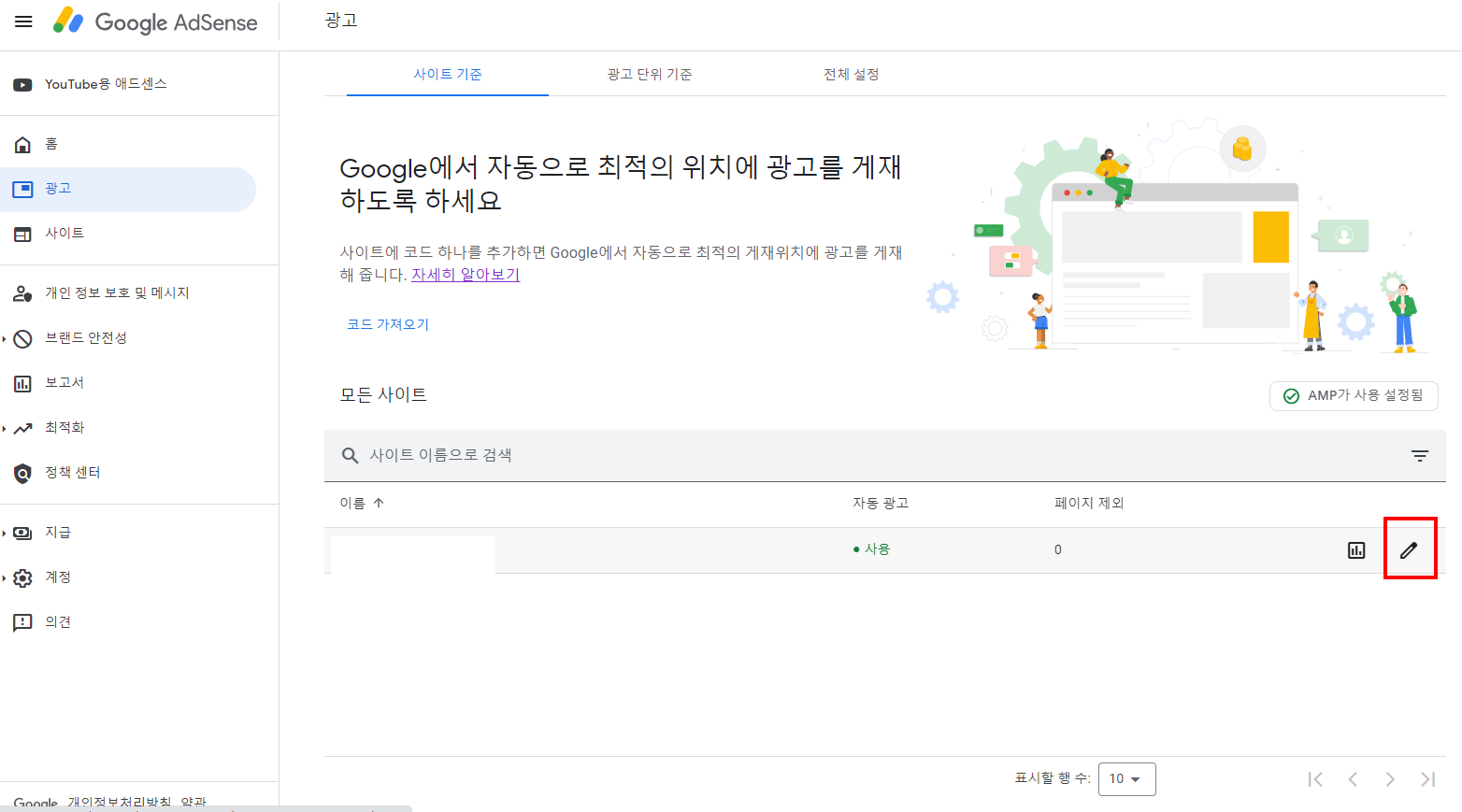Open the hamburger main menu
The width and height of the screenshot is (1462, 812).
23,21
